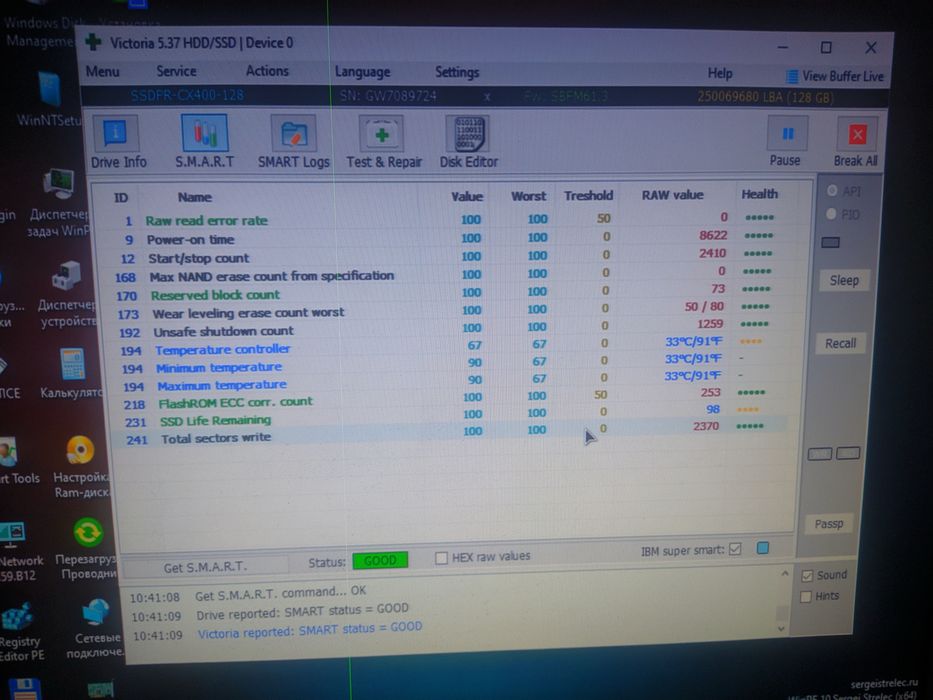The height and width of the screenshot is (700, 933).
Task: Open the Actions menu
Action: coord(267,71)
